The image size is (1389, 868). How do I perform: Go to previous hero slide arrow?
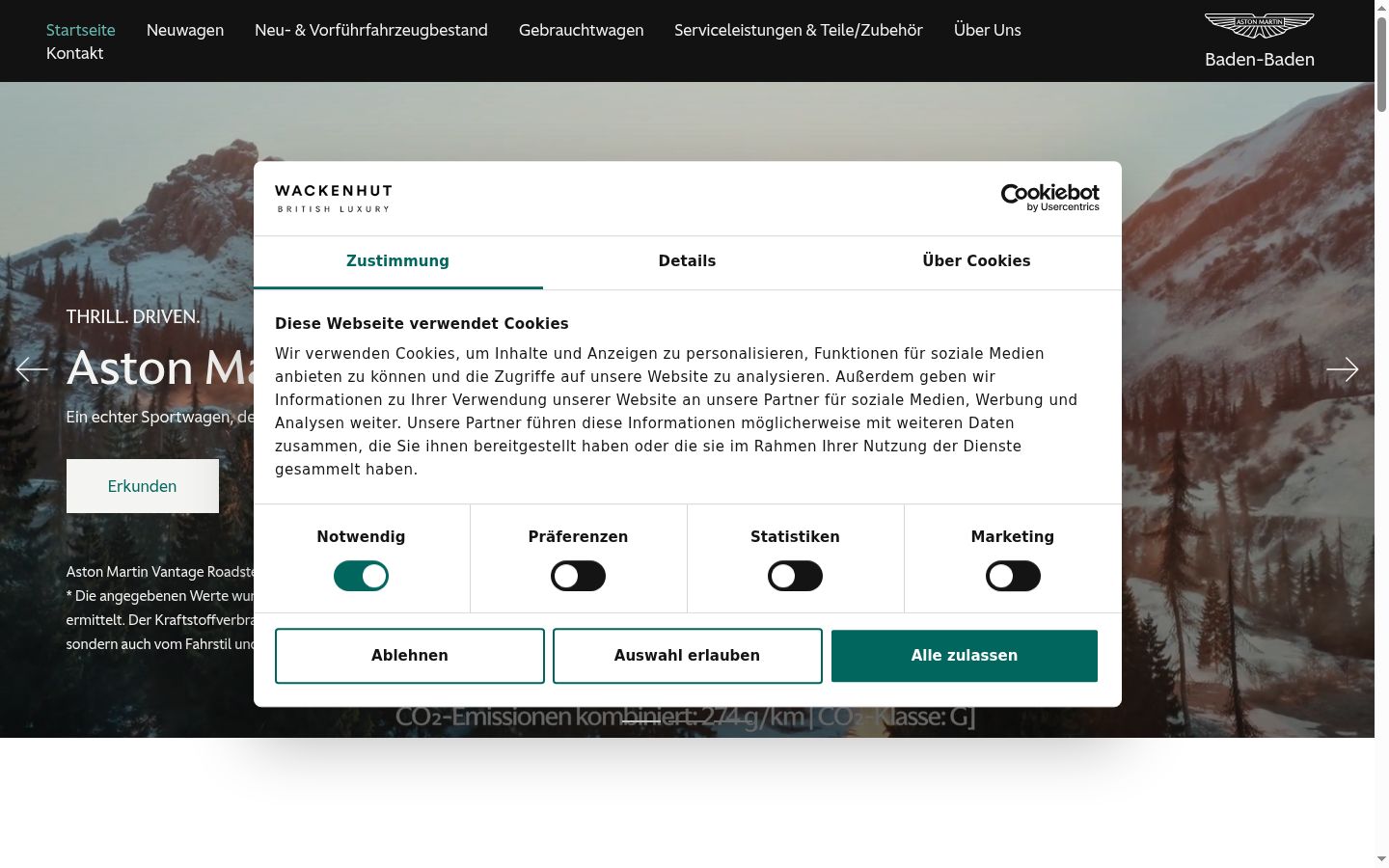pos(32,369)
